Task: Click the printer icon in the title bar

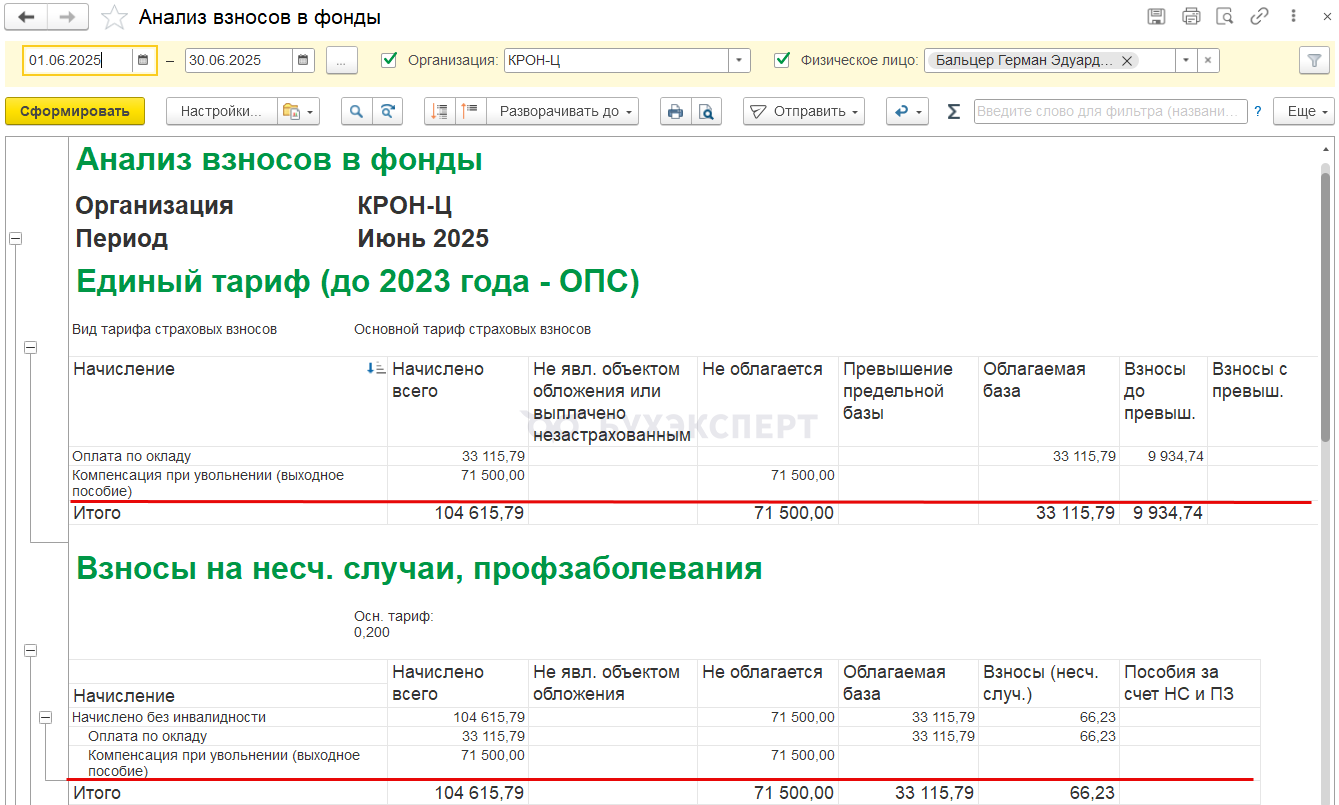Action: pos(1191,16)
